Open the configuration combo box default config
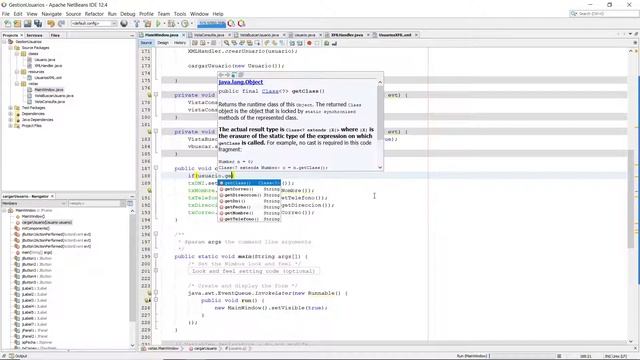 point(94,24)
